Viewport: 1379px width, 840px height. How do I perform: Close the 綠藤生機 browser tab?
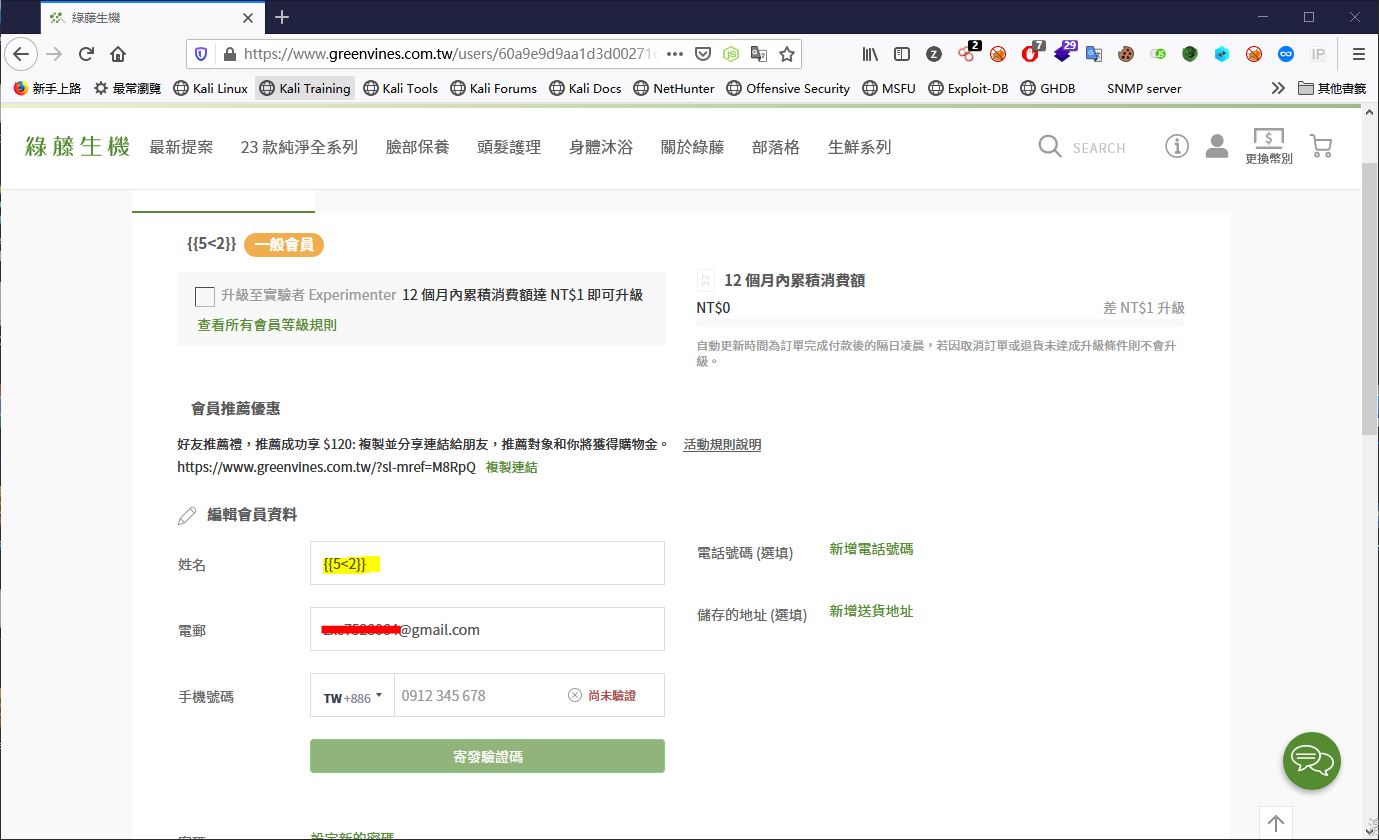coord(246,17)
